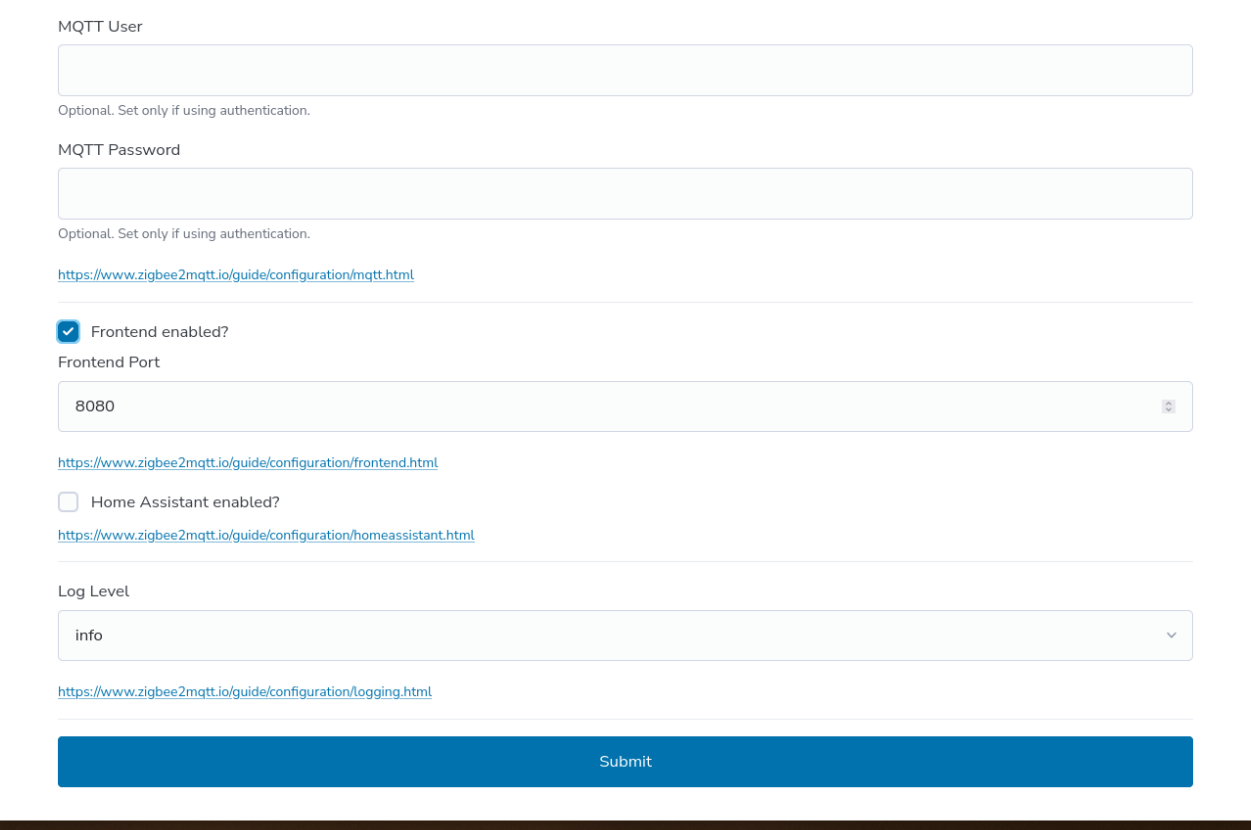This screenshot has height=830, width=1251.
Task: Open the Log Level dropdown
Action: (625, 635)
